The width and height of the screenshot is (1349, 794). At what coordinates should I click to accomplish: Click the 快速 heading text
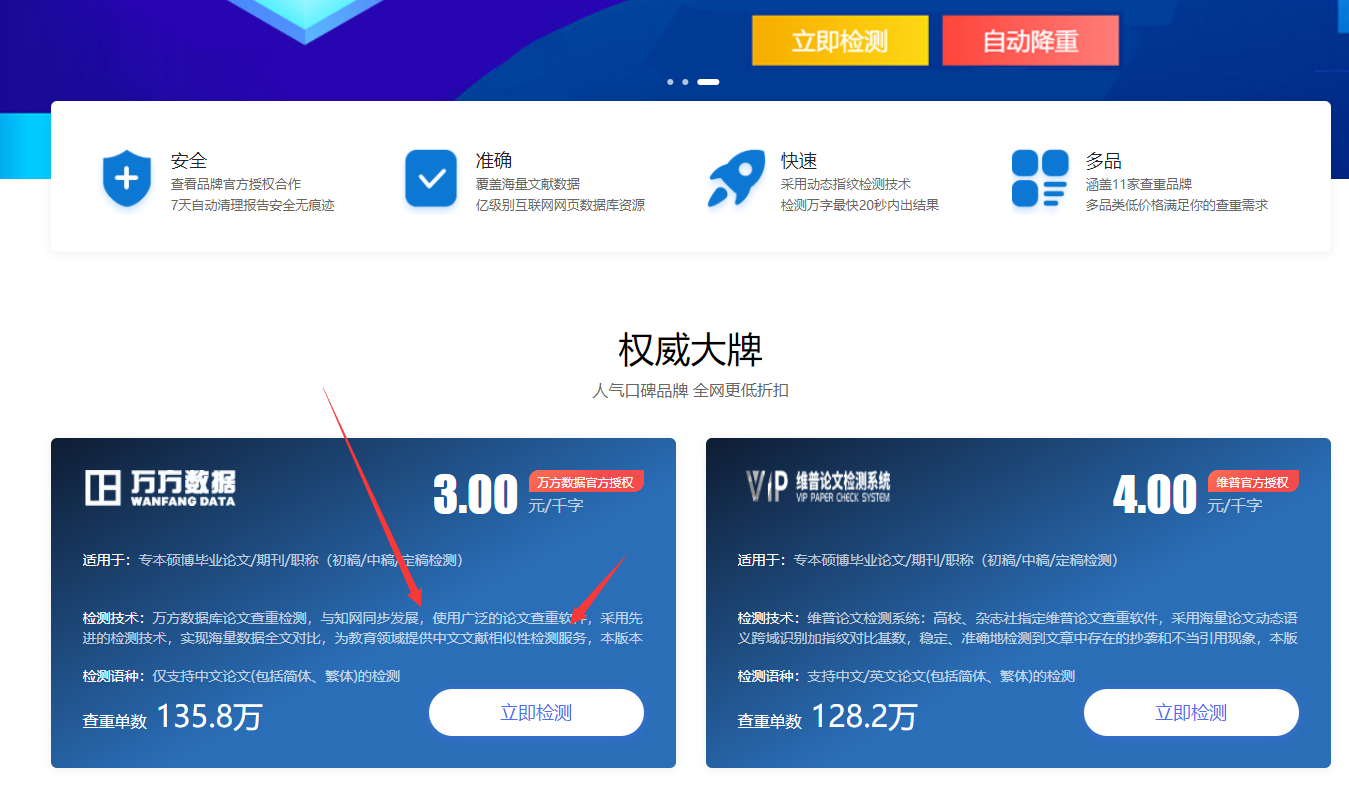[799, 161]
